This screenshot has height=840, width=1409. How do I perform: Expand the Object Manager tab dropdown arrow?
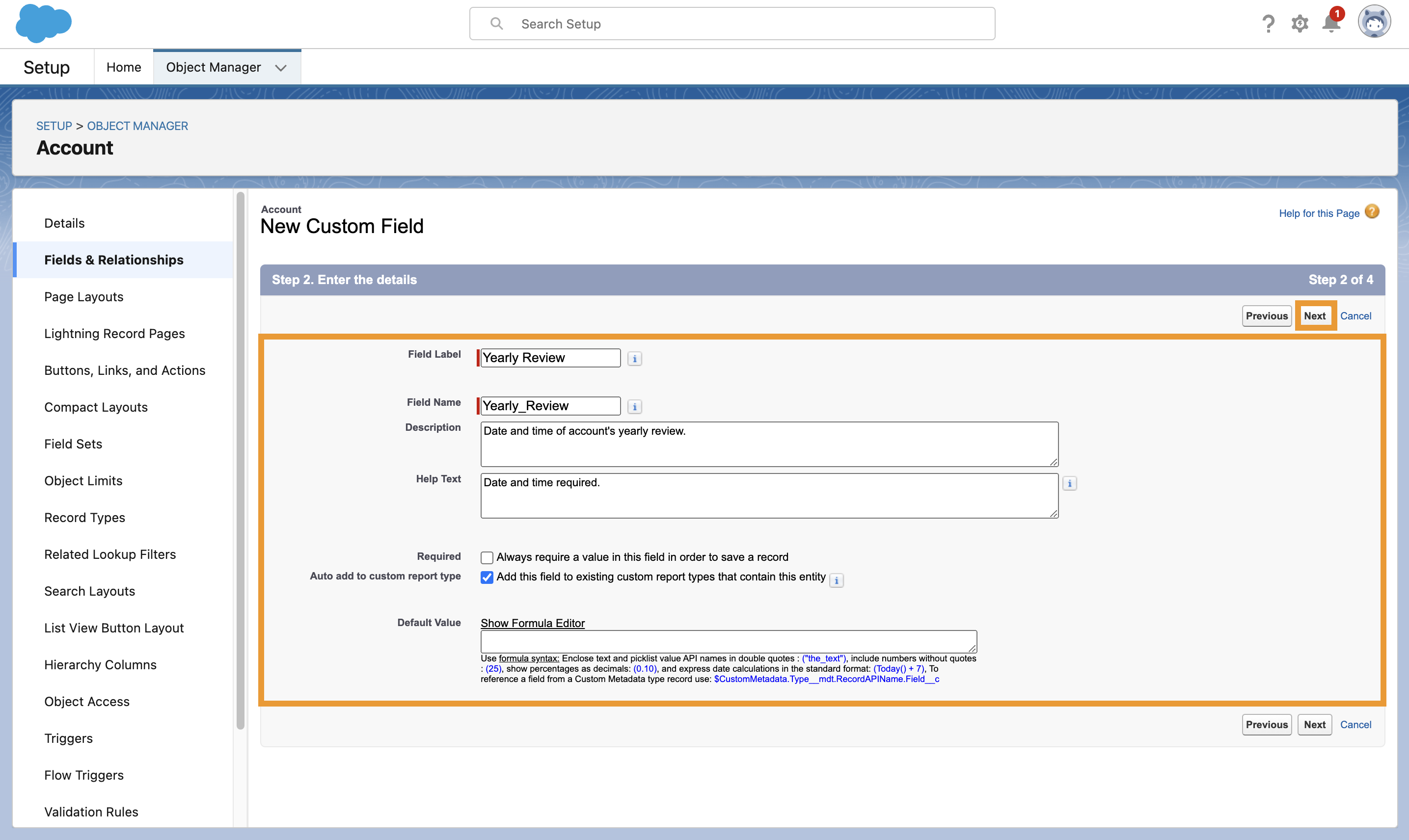click(281, 67)
